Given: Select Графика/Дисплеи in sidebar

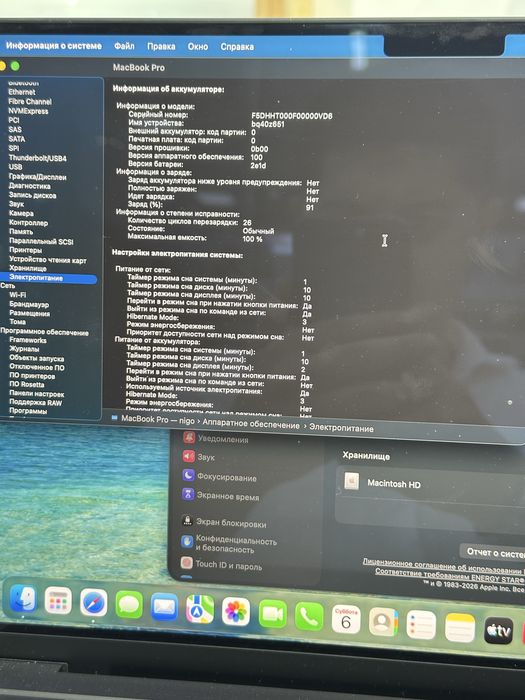Looking at the screenshot, I should (x=38, y=177).
